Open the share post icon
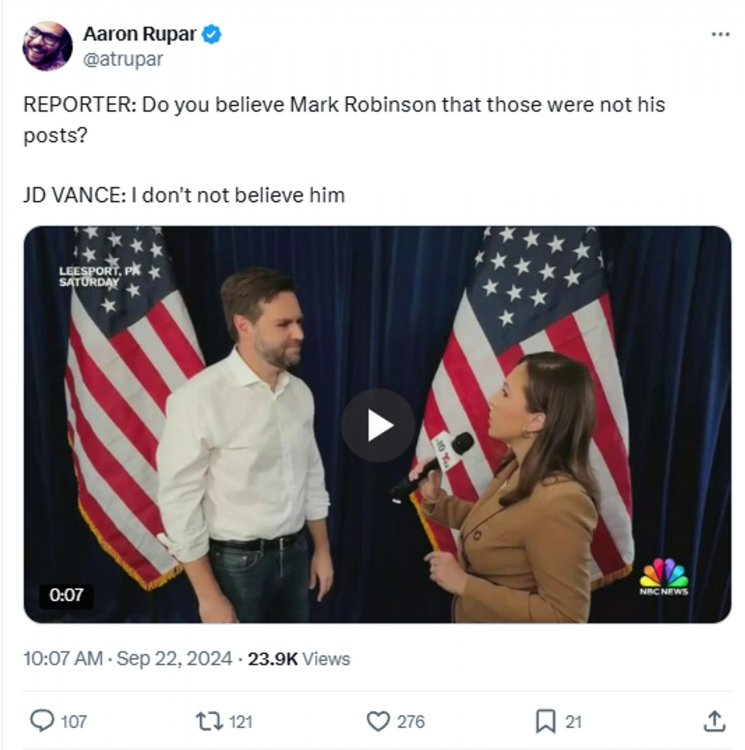This screenshot has height=750, width=745. [x=715, y=721]
